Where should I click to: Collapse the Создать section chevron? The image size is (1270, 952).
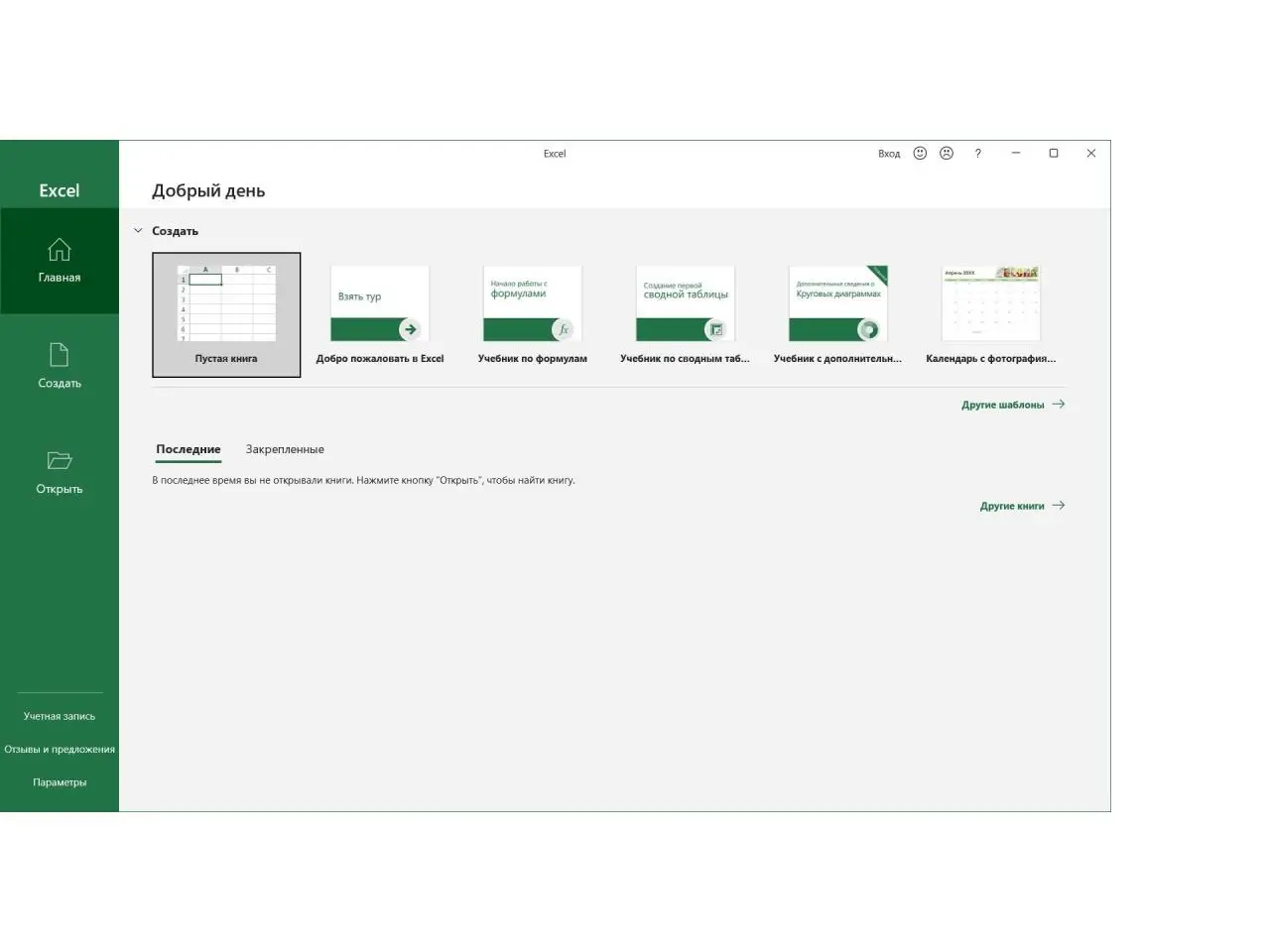(x=138, y=231)
